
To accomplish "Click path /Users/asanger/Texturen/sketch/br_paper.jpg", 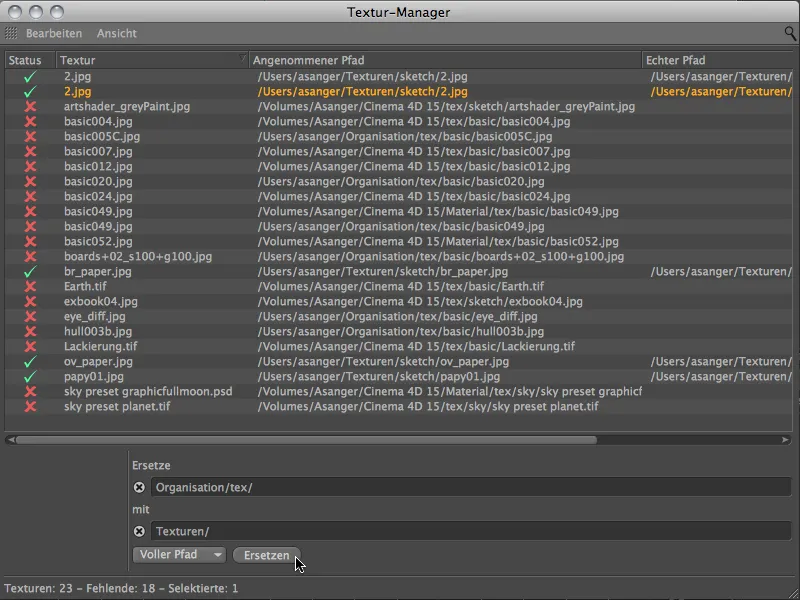I will point(383,271).
